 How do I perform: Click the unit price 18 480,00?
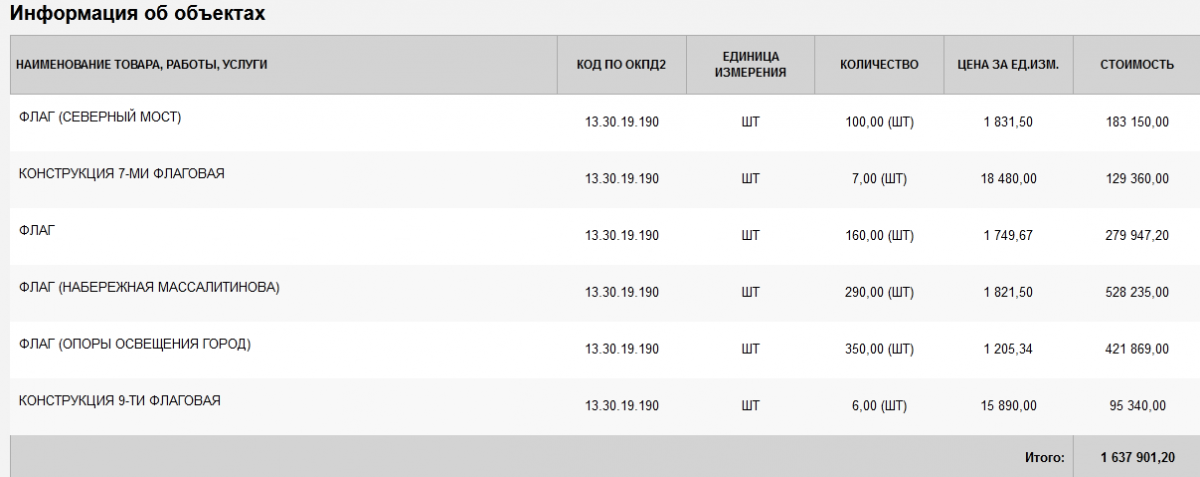point(1009,179)
